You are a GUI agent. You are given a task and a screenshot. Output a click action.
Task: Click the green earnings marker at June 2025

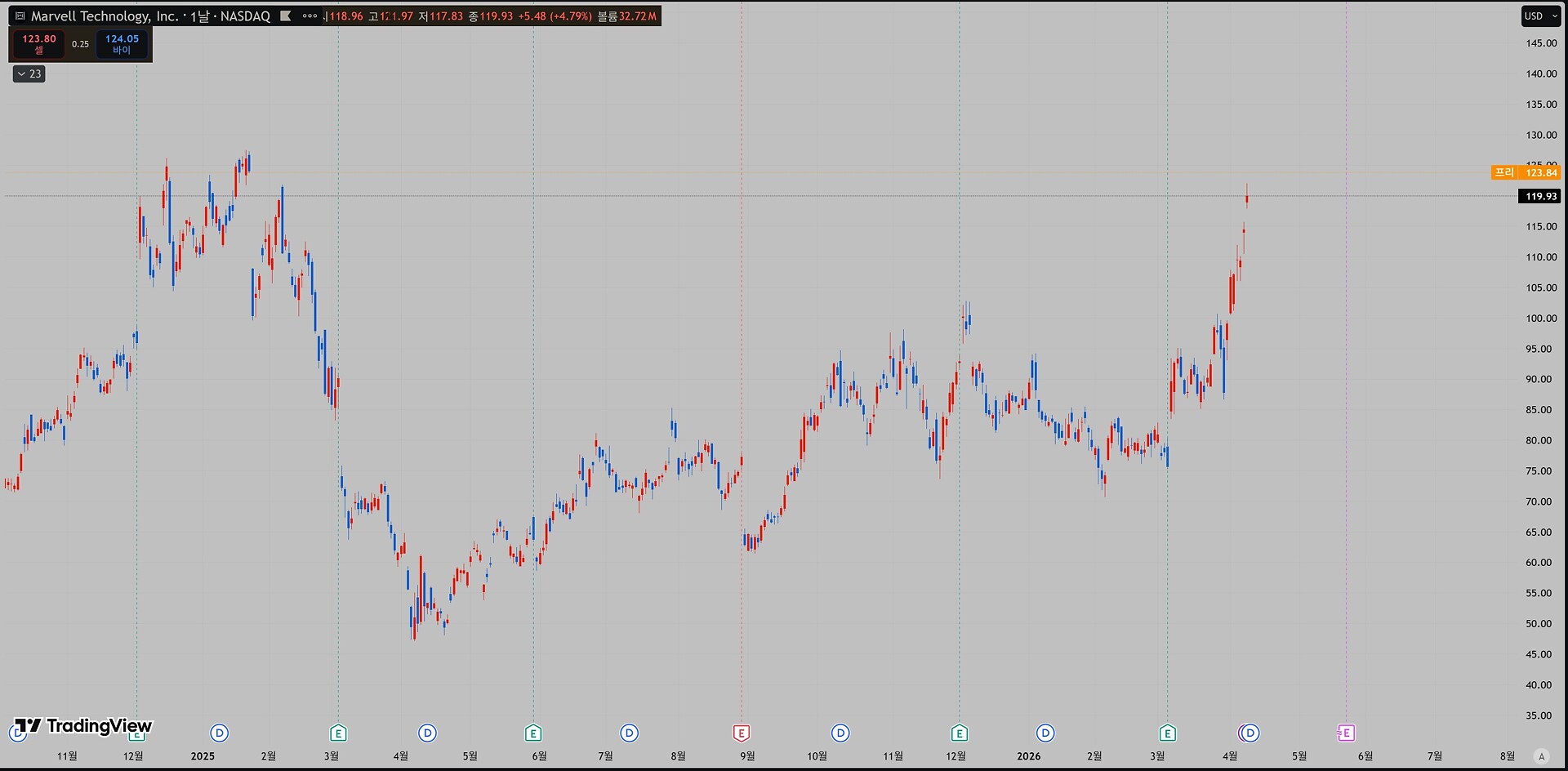(533, 733)
